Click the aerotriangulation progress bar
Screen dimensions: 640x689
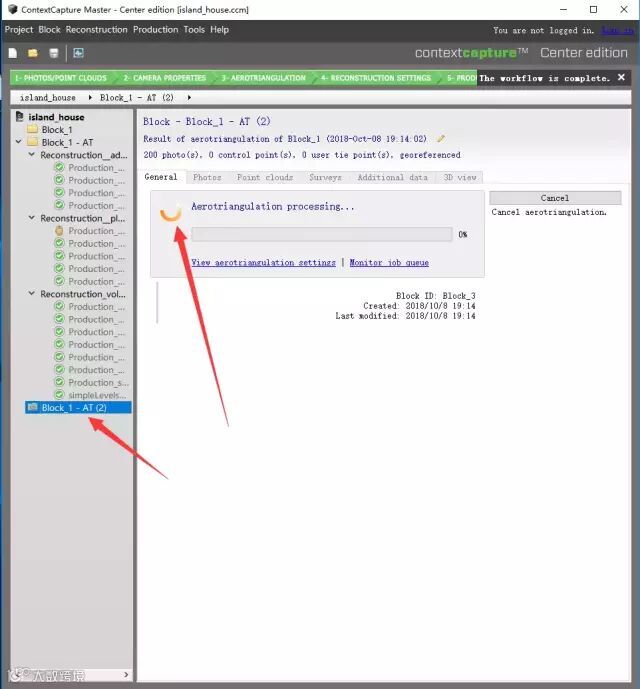322,234
